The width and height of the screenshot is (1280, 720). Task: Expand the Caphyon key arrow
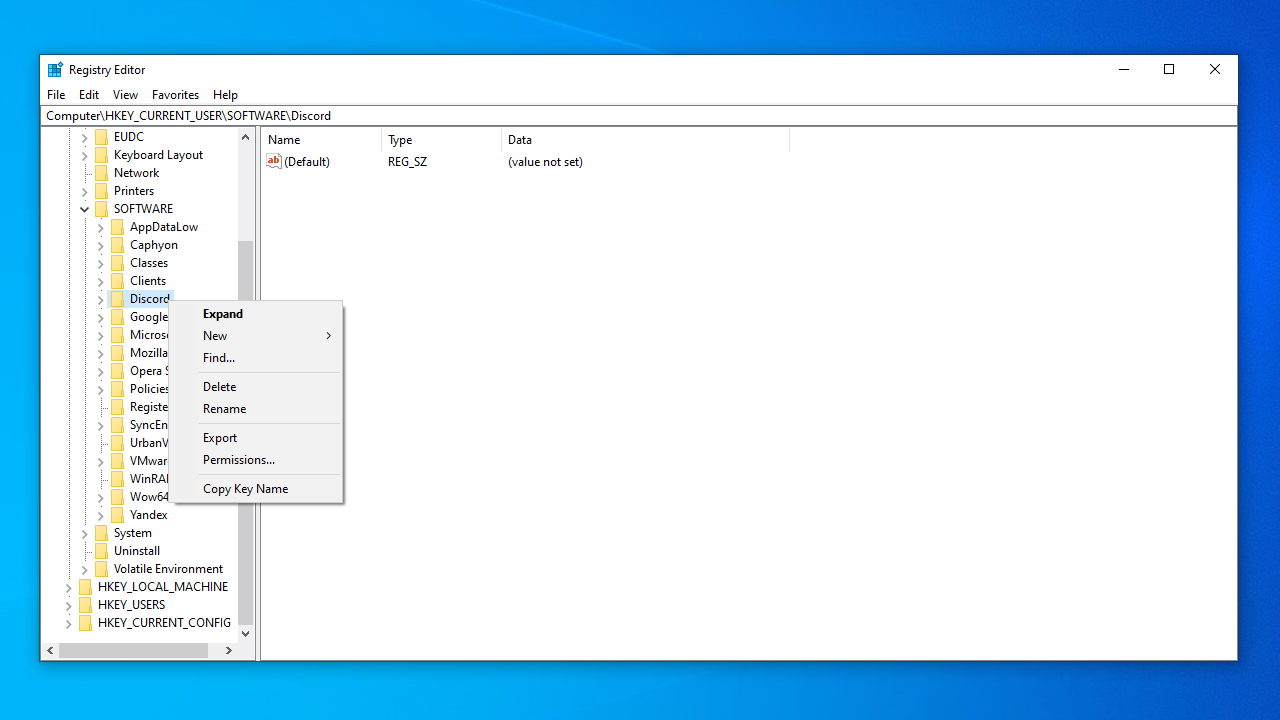(x=101, y=245)
